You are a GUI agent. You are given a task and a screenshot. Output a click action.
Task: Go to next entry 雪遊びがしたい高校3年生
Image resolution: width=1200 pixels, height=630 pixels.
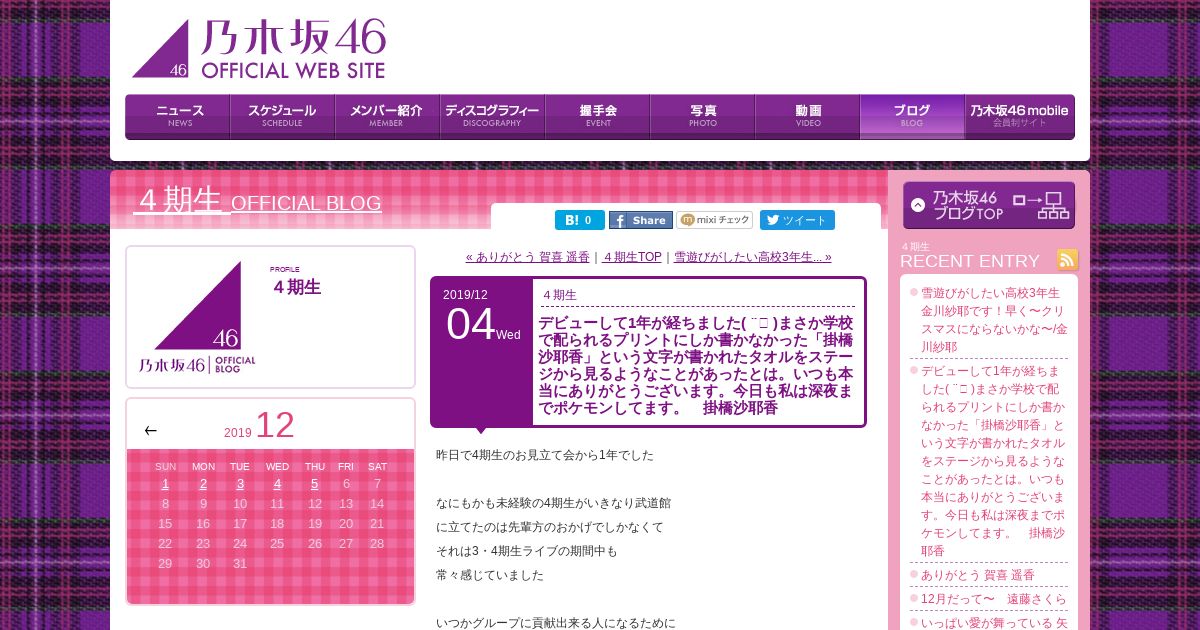tap(753, 257)
